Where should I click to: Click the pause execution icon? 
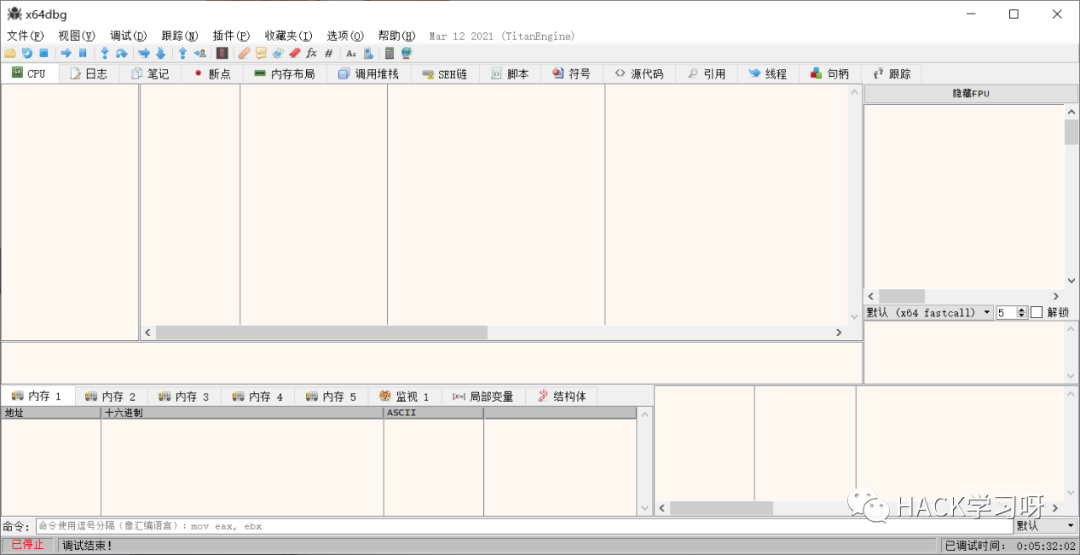coord(83,53)
